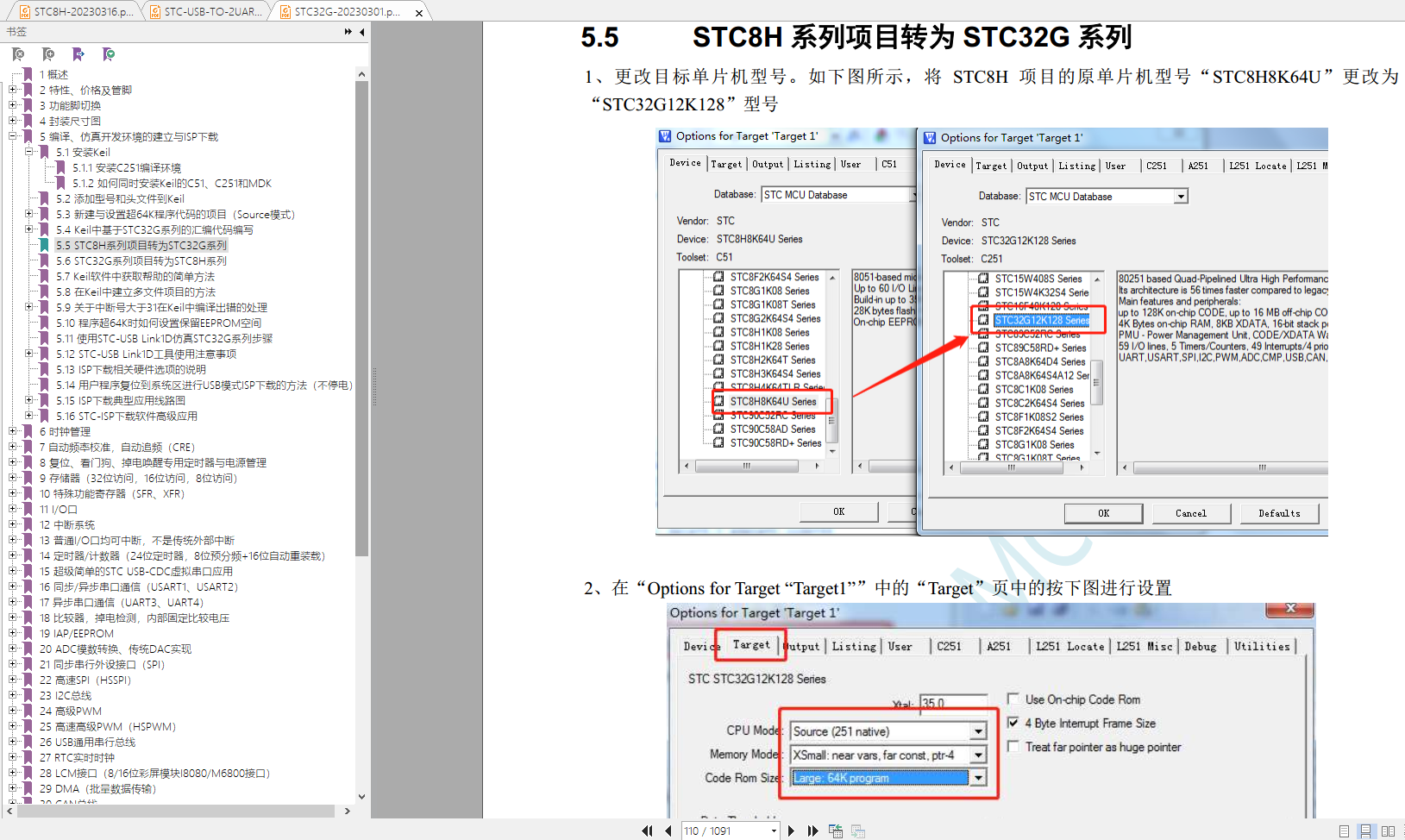
Task: Expand all bookmarks with the double-arrow icon
Action: tap(348, 32)
